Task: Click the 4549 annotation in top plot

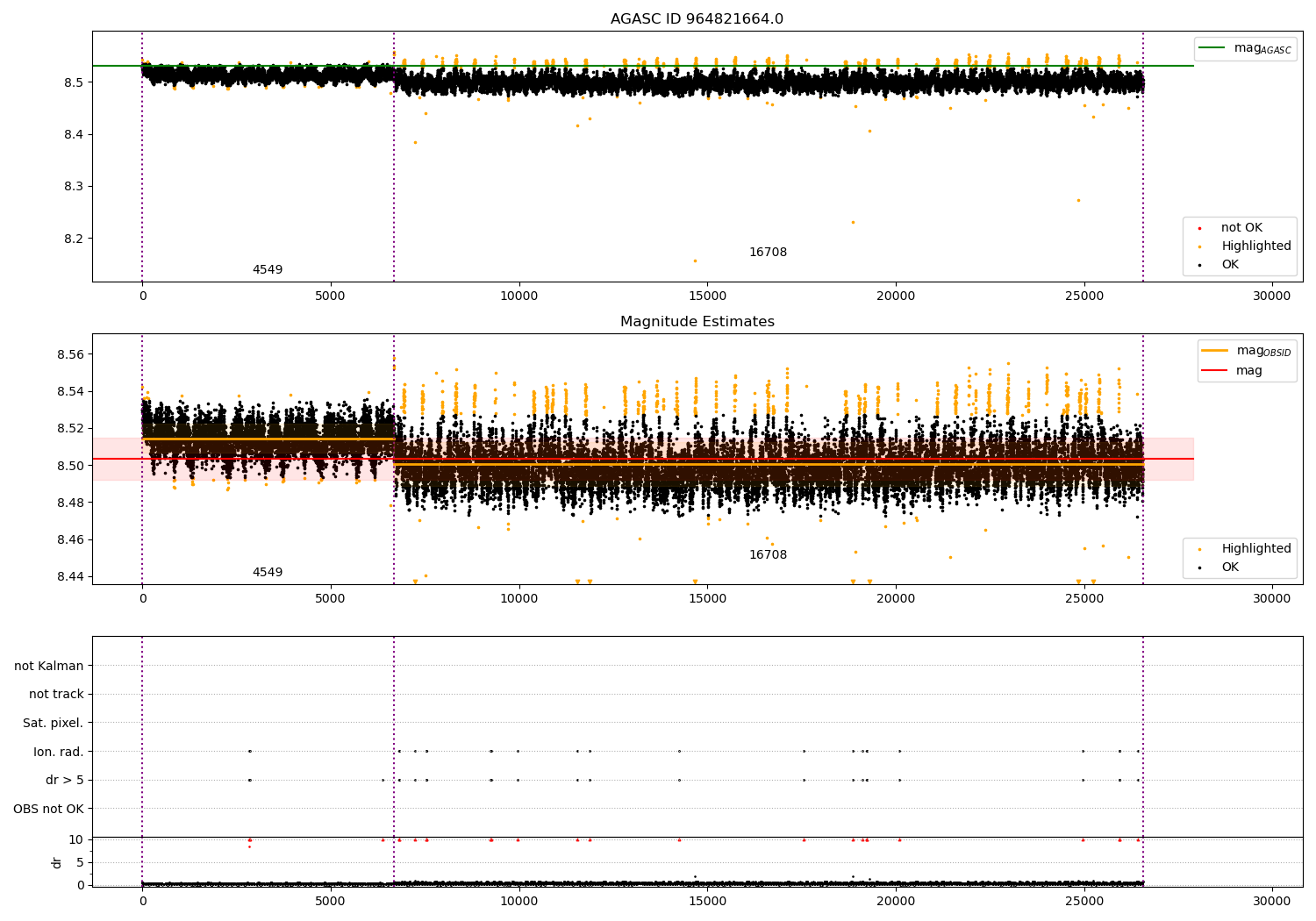Action: [x=268, y=270]
